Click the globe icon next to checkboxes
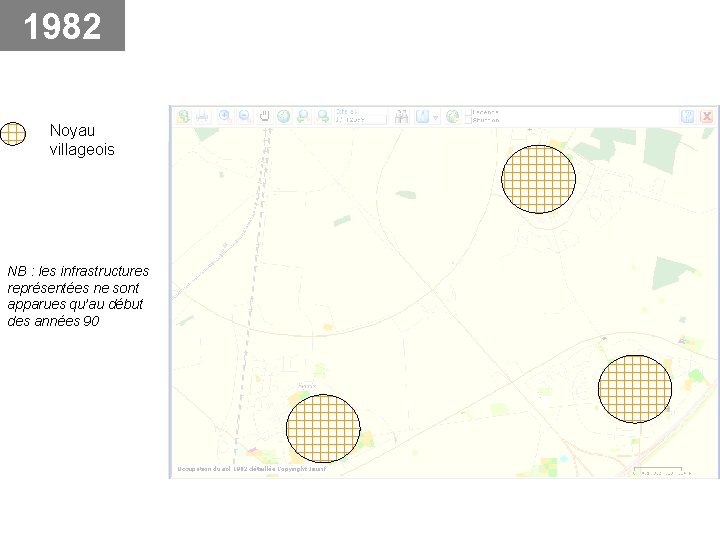This screenshot has height=540, width=720. (452, 116)
